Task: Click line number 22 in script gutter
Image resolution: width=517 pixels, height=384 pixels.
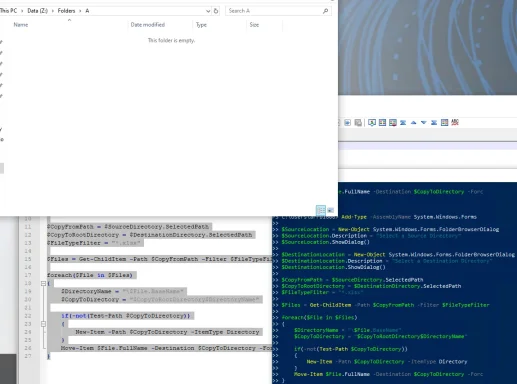Action: (28, 316)
